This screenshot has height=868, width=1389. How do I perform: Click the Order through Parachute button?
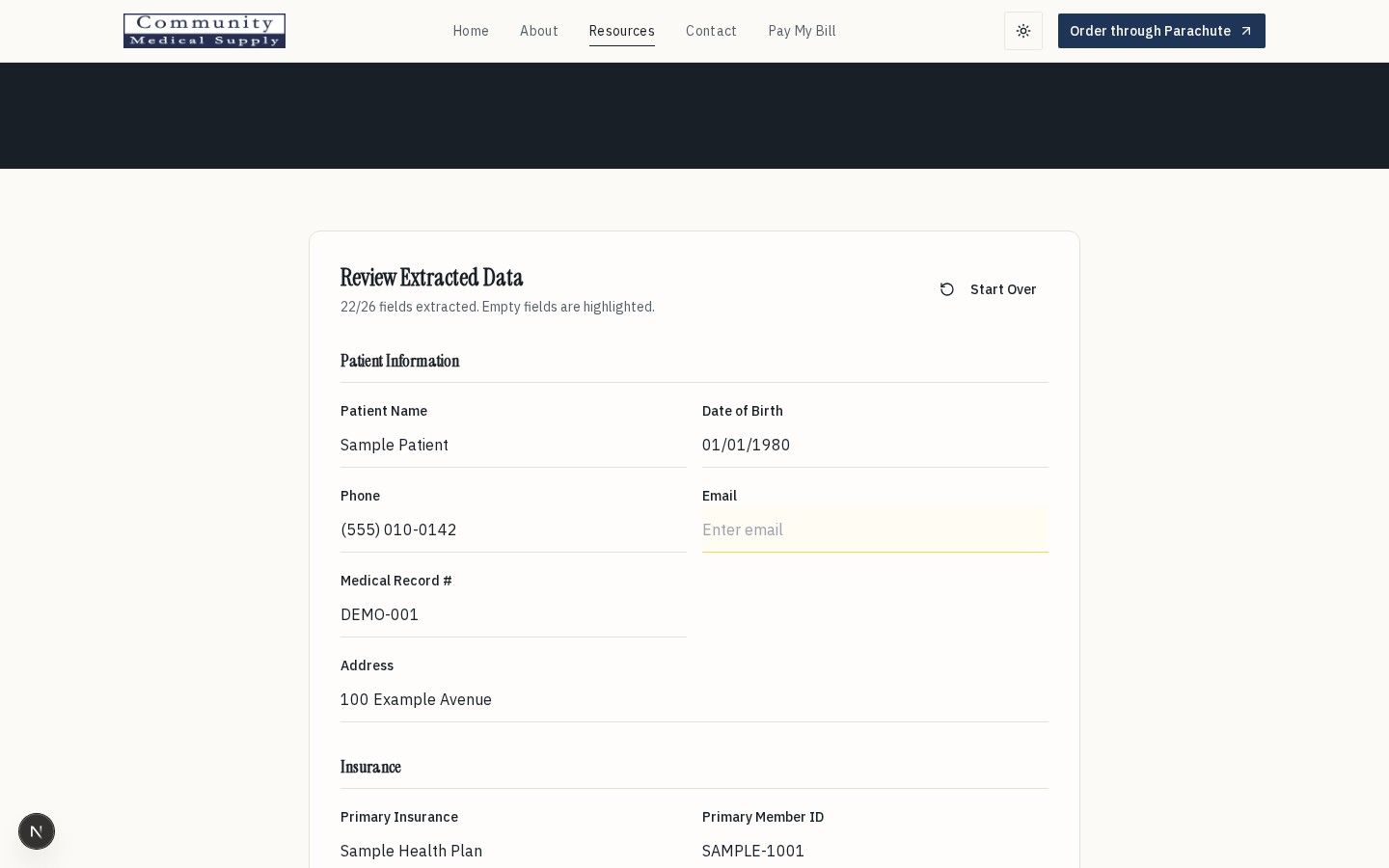click(1161, 31)
